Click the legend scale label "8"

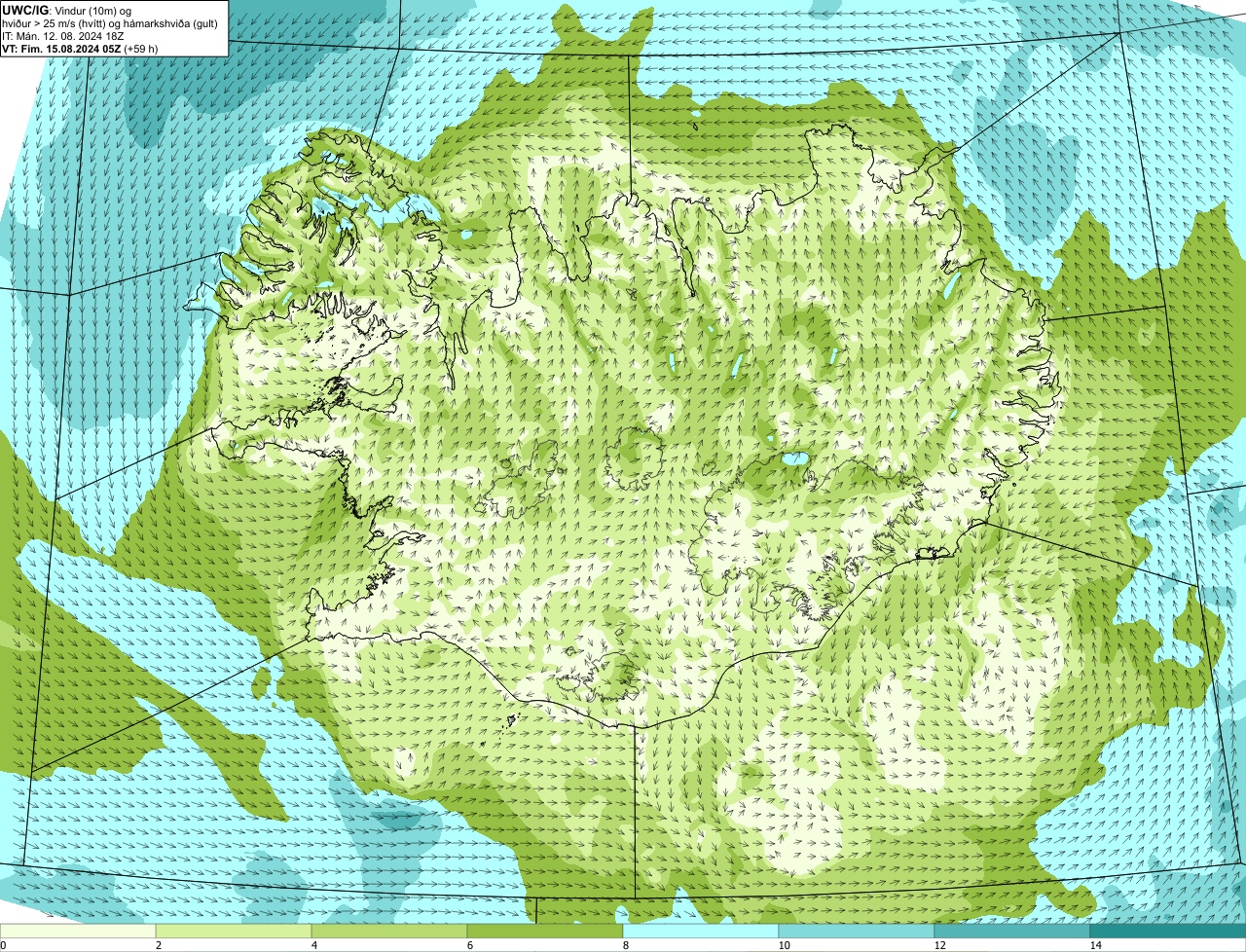(x=625, y=945)
